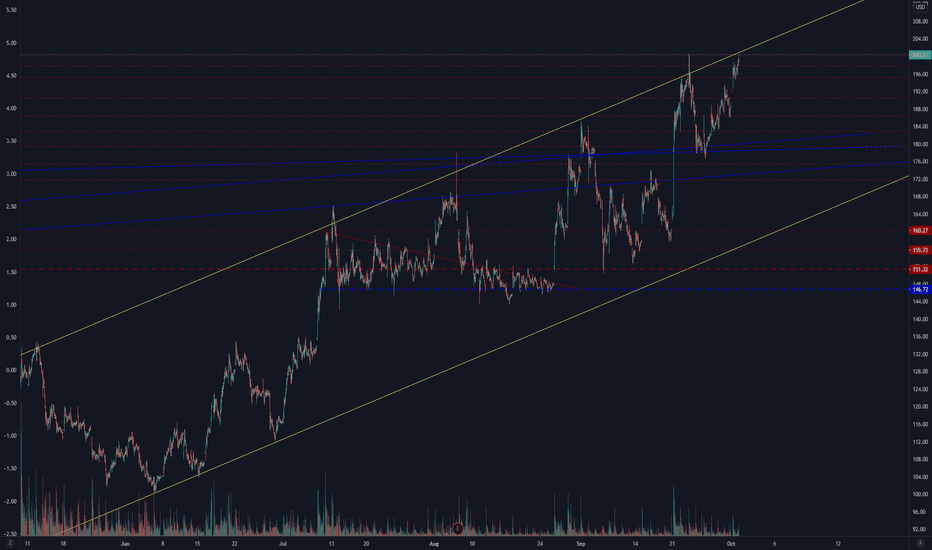Click the 208.00 value on the price axis

[920, 21]
